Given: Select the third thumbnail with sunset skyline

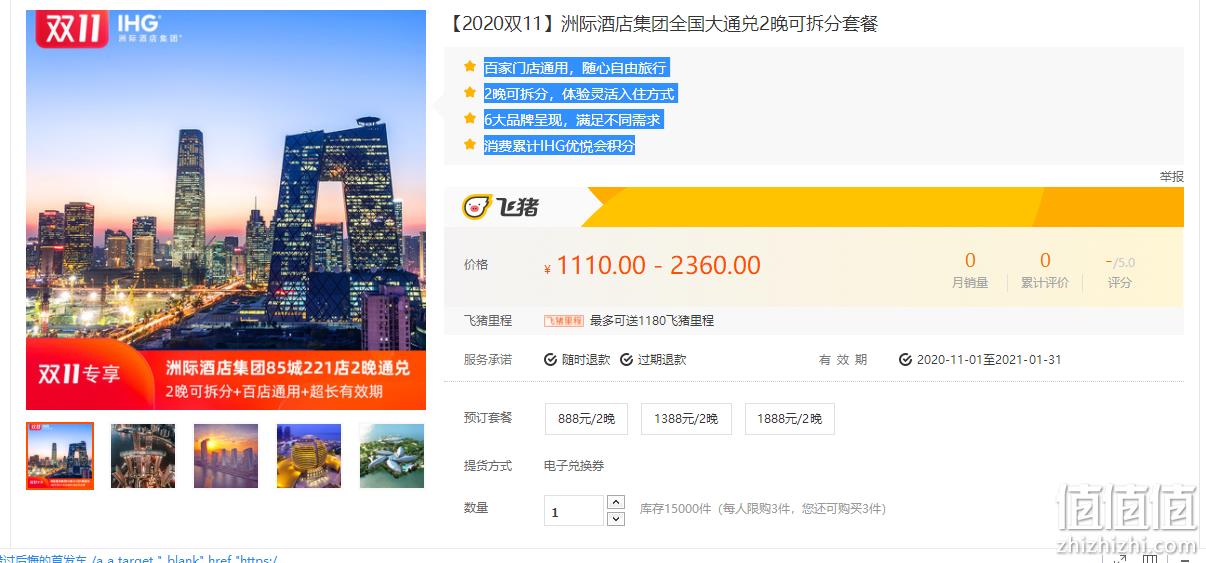Looking at the screenshot, I should (226, 456).
